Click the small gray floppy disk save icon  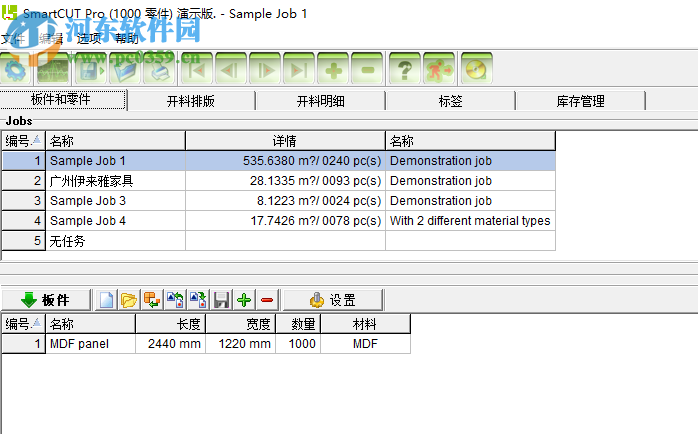221,300
